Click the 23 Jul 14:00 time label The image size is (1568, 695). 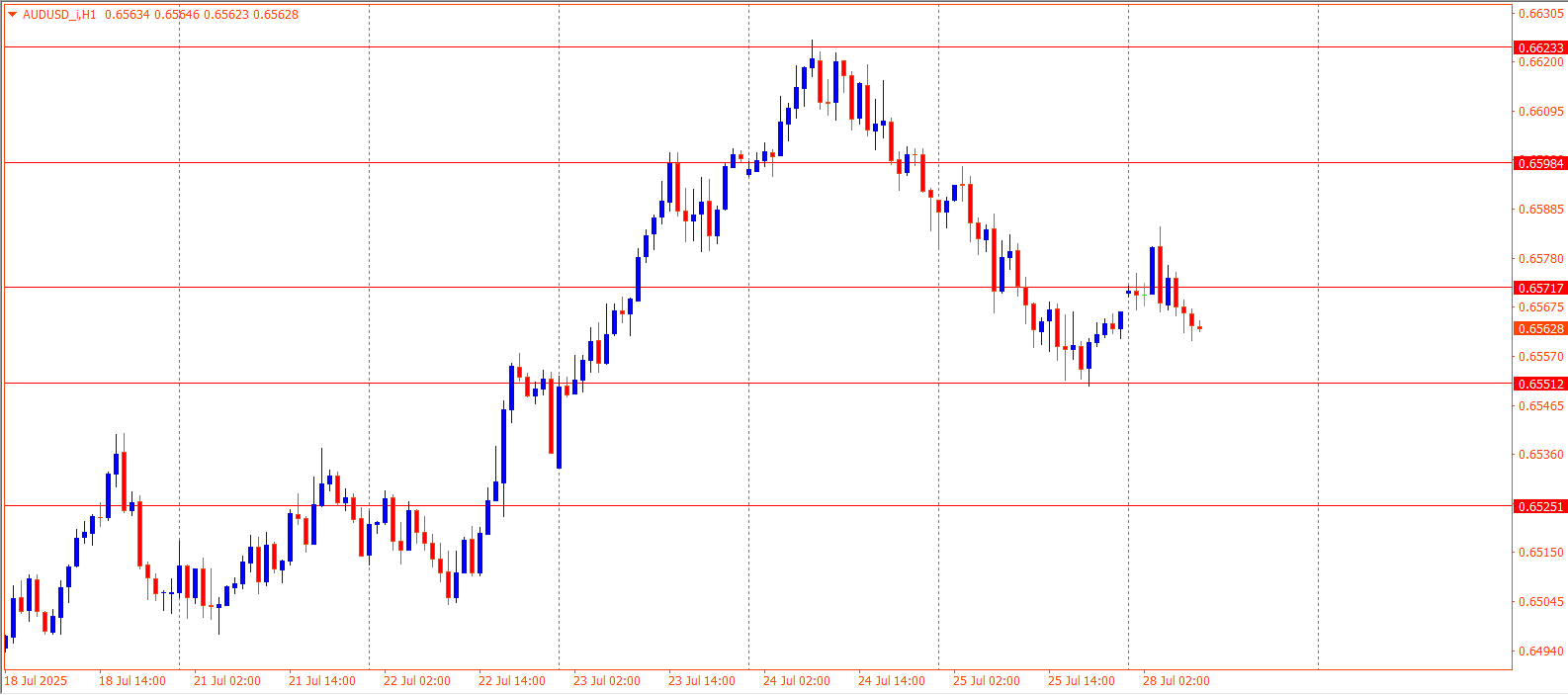702,681
